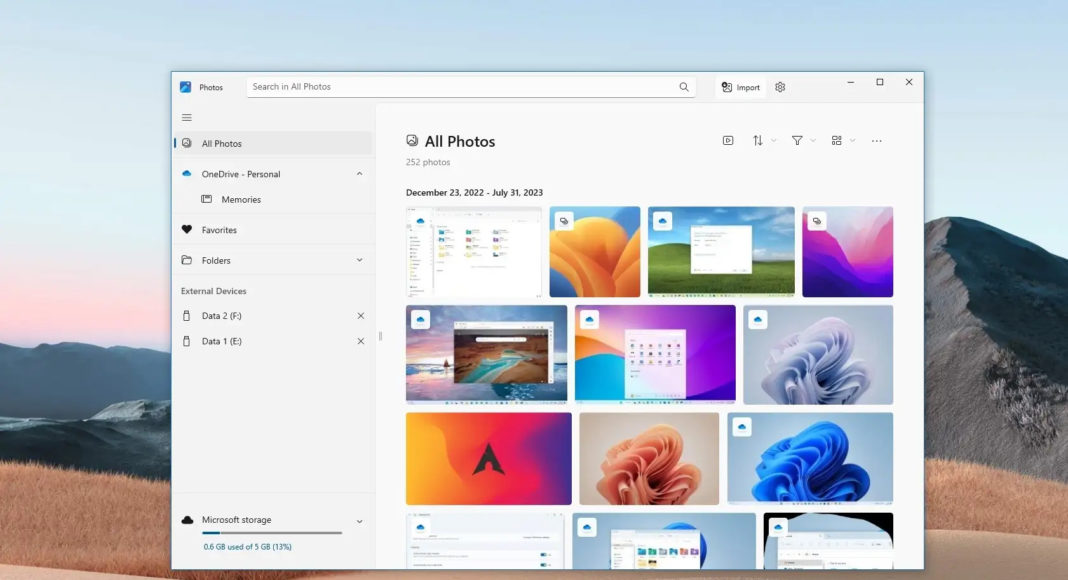
Task: Remove the Data 1 (E:) device with X
Action: pos(361,341)
